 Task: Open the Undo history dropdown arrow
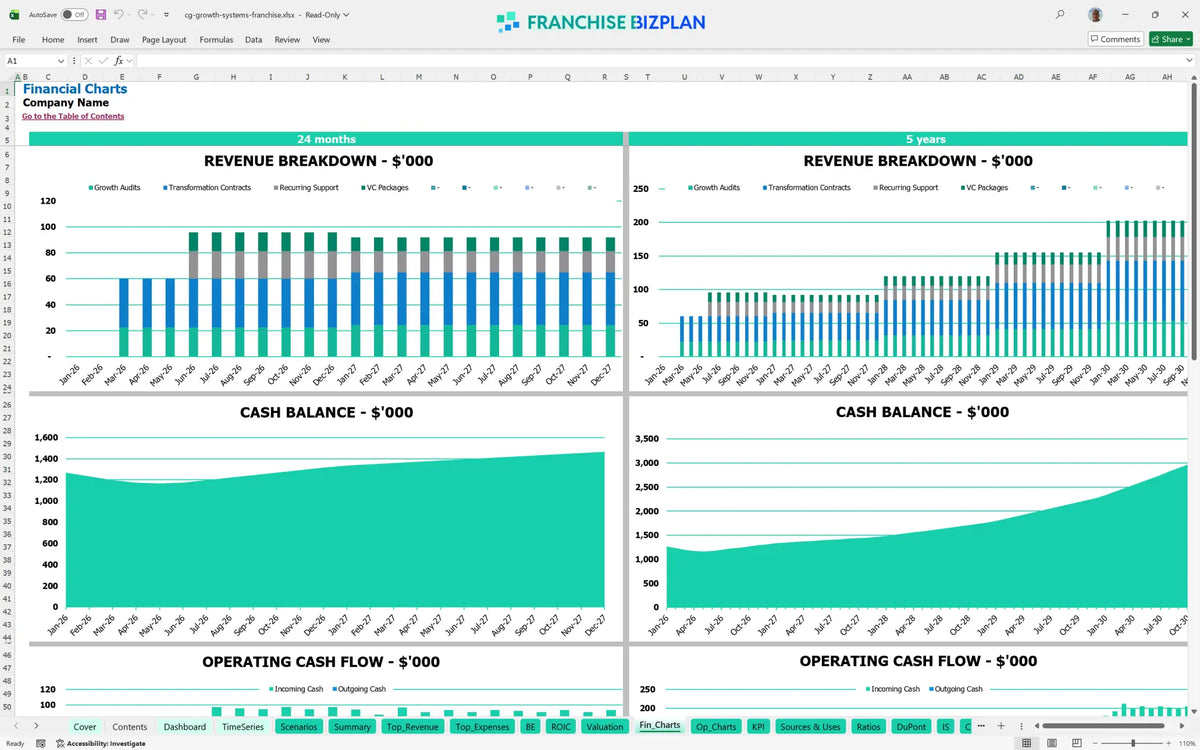pyautogui.click(x=130, y=15)
